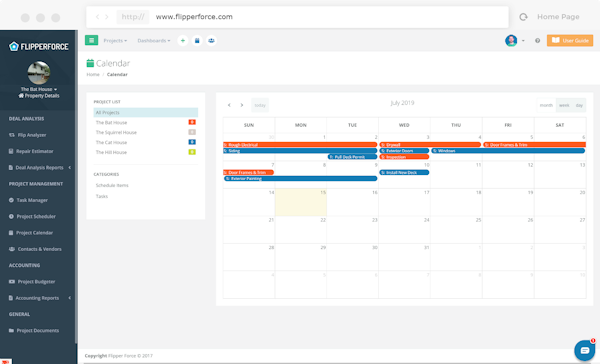This screenshot has height=364, width=600.
Task: Open the contacts group icon in toolbar
Action: click(x=211, y=41)
